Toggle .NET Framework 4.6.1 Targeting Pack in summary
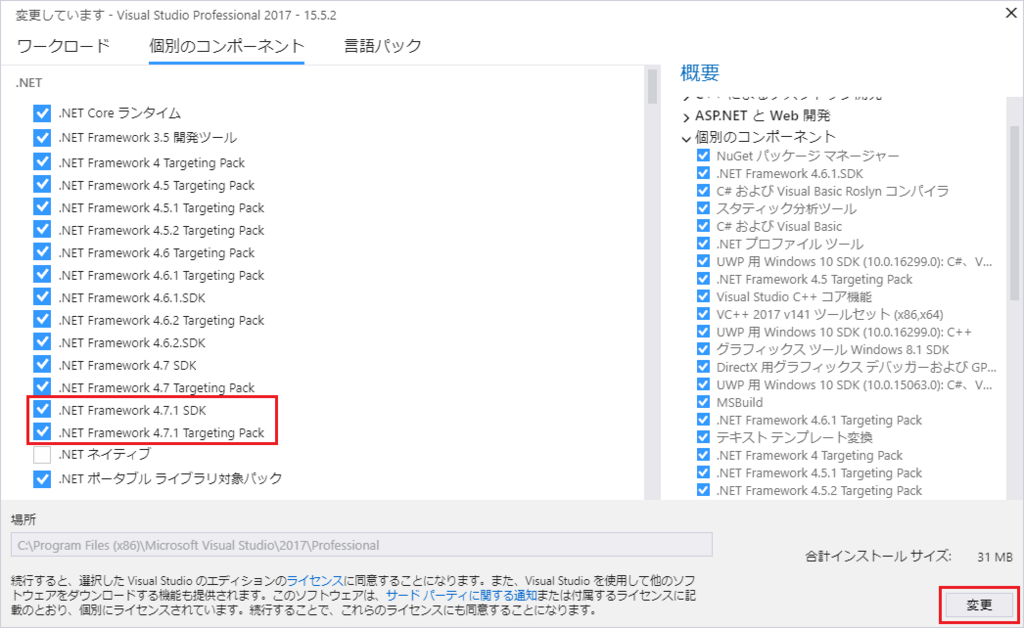The width and height of the screenshot is (1024, 628). [703, 420]
